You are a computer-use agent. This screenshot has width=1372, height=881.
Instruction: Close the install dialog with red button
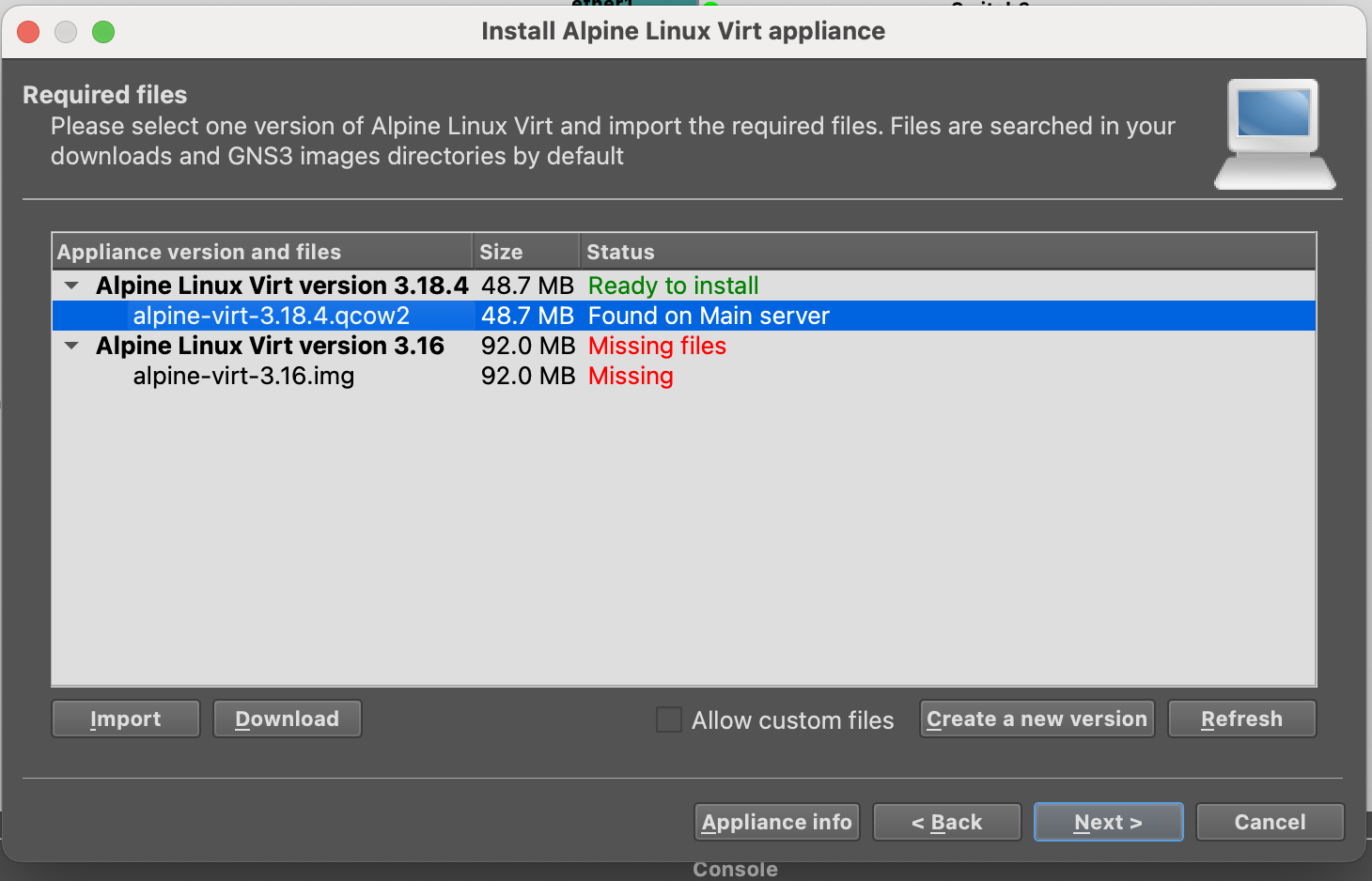[29, 32]
